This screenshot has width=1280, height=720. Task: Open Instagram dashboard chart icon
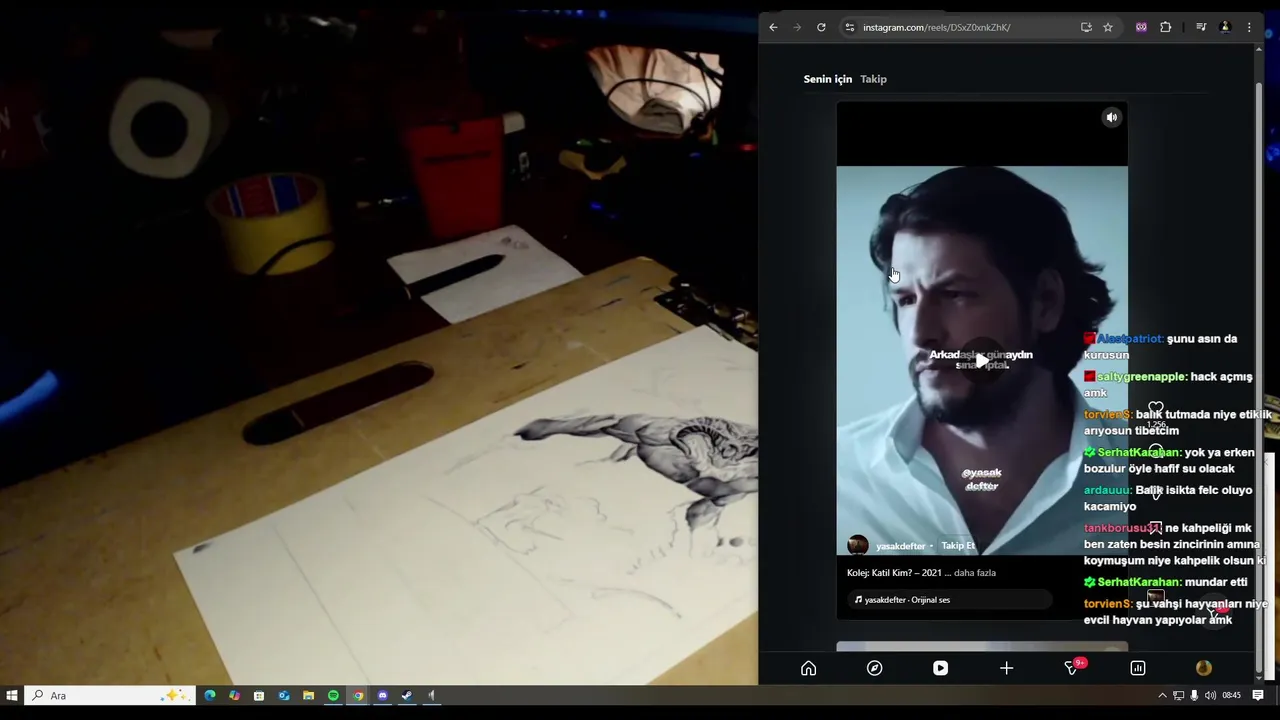pos(1138,668)
